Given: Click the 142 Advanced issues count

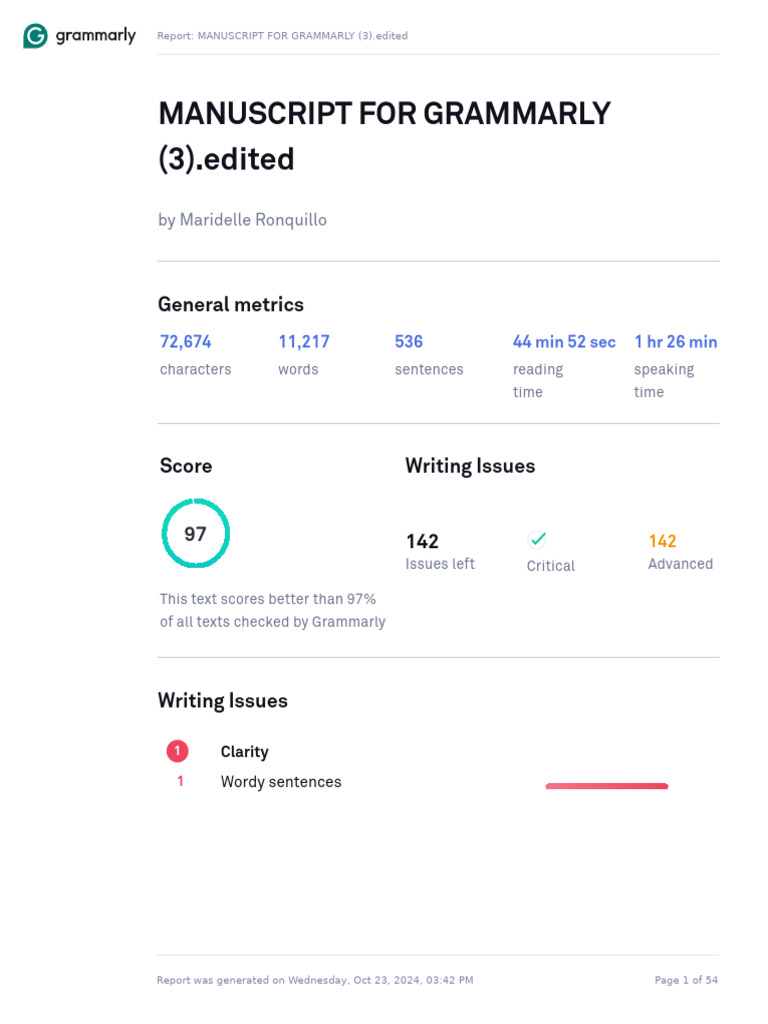Looking at the screenshot, I should pos(662,541).
